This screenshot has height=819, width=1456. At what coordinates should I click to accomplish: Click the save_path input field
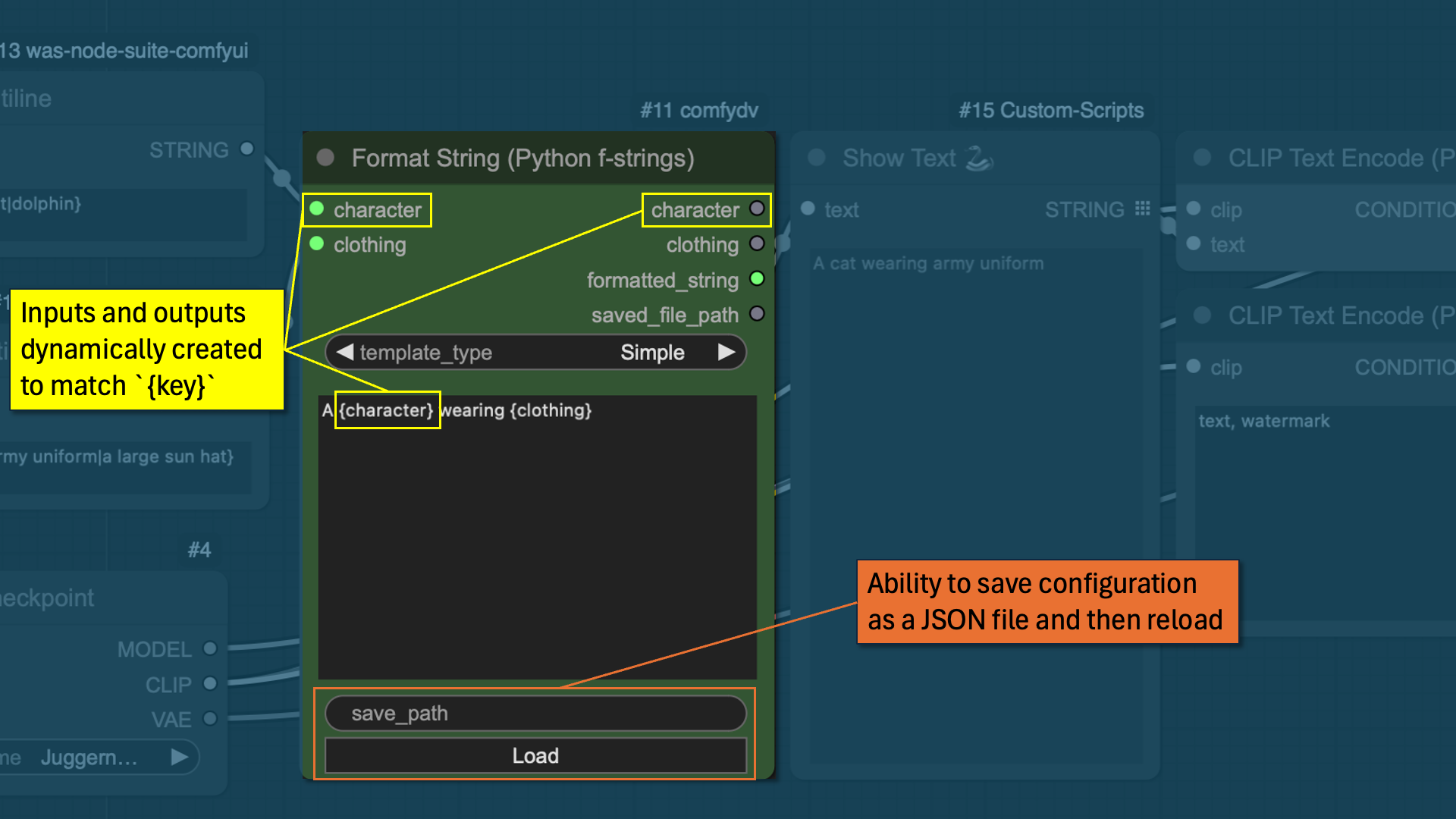coord(535,714)
